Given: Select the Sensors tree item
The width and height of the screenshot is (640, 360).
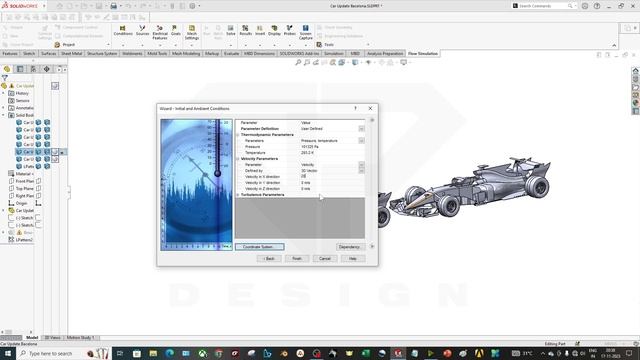Looking at the screenshot, I should [x=19, y=100].
